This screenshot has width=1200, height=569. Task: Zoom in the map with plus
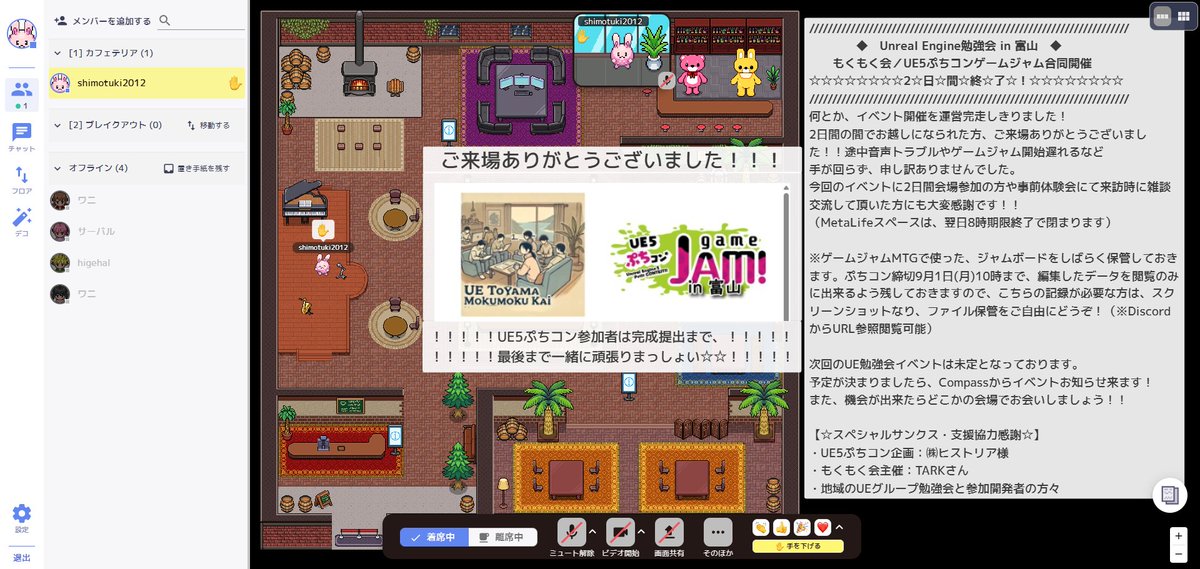pyautogui.click(x=1180, y=535)
